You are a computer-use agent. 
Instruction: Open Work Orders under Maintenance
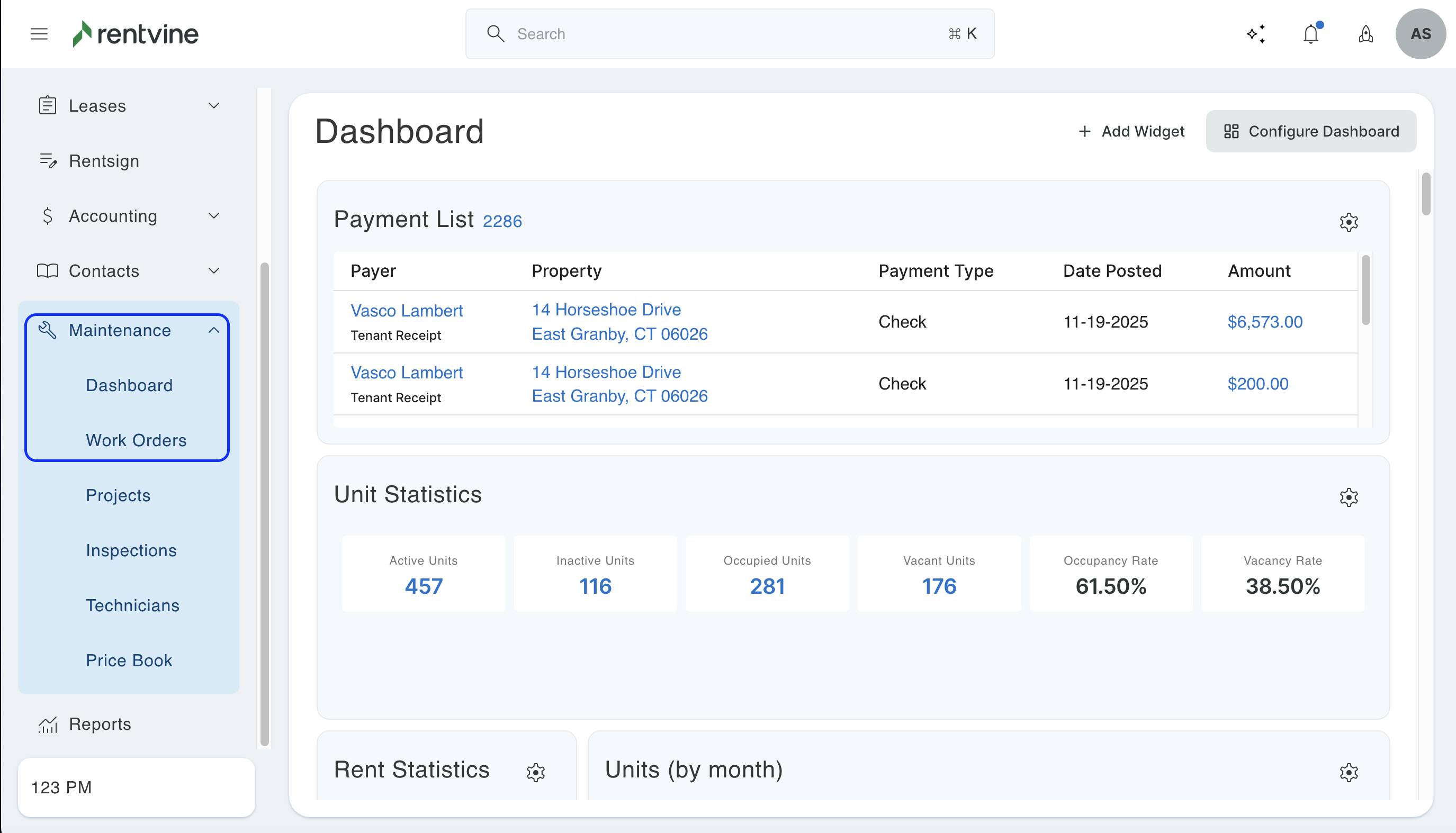(136, 440)
